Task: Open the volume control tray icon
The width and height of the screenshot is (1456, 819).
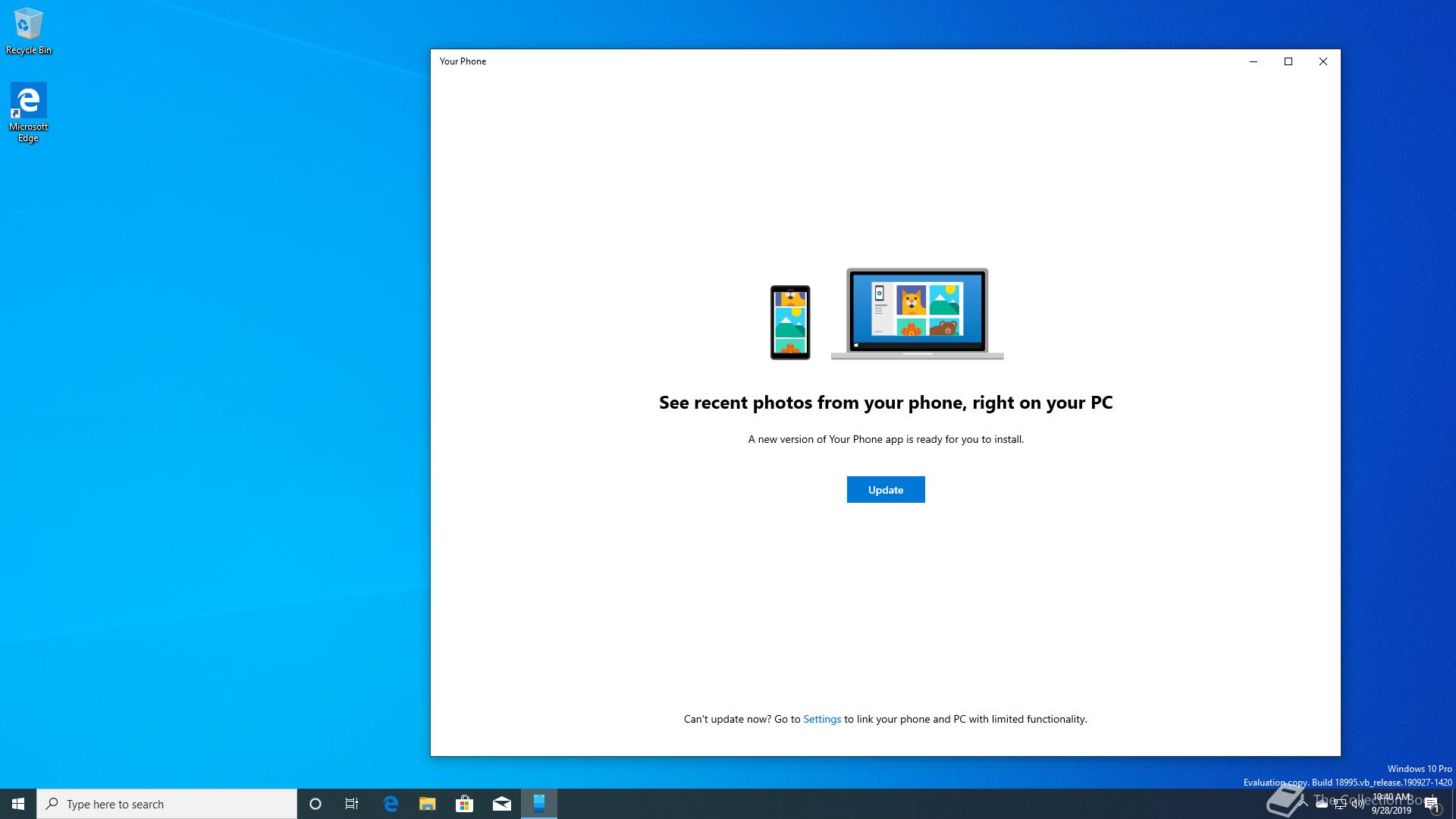Action: coord(1358,805)
